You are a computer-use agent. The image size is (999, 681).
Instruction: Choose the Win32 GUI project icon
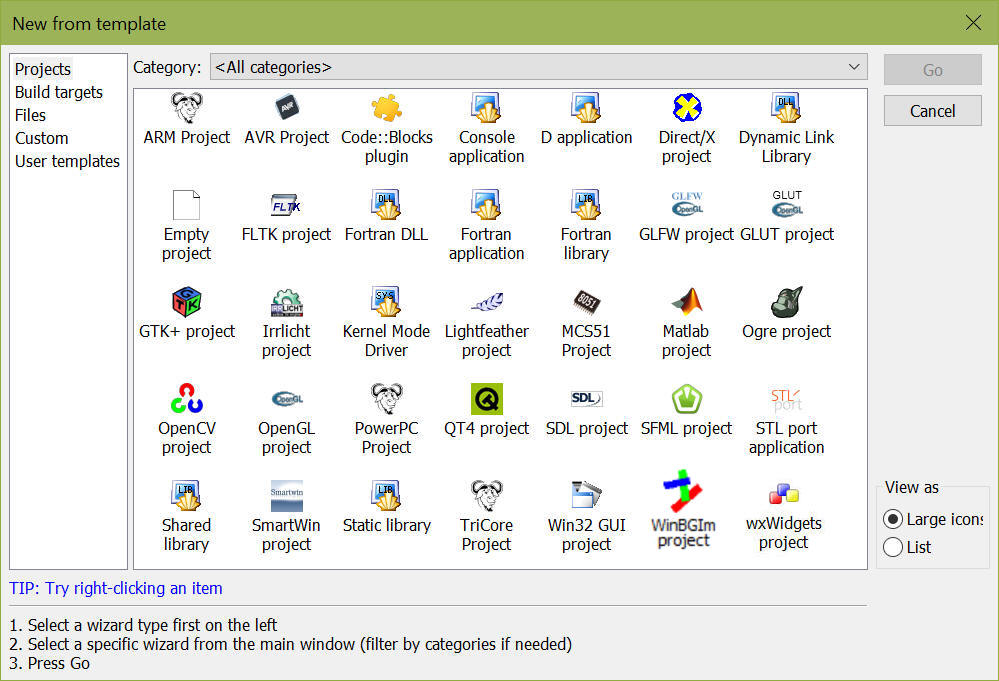[x=586, y=495]
